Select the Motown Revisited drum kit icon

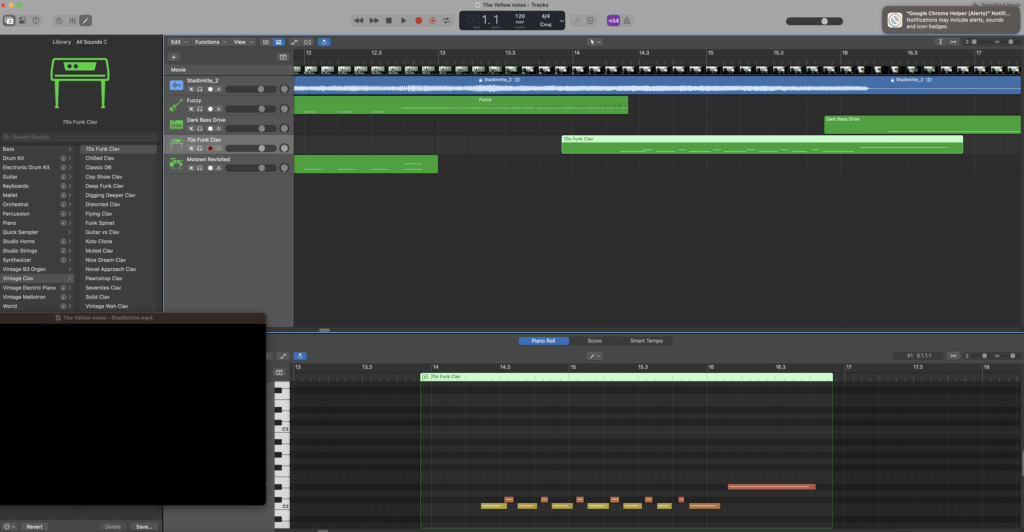[x=176, y=163]
